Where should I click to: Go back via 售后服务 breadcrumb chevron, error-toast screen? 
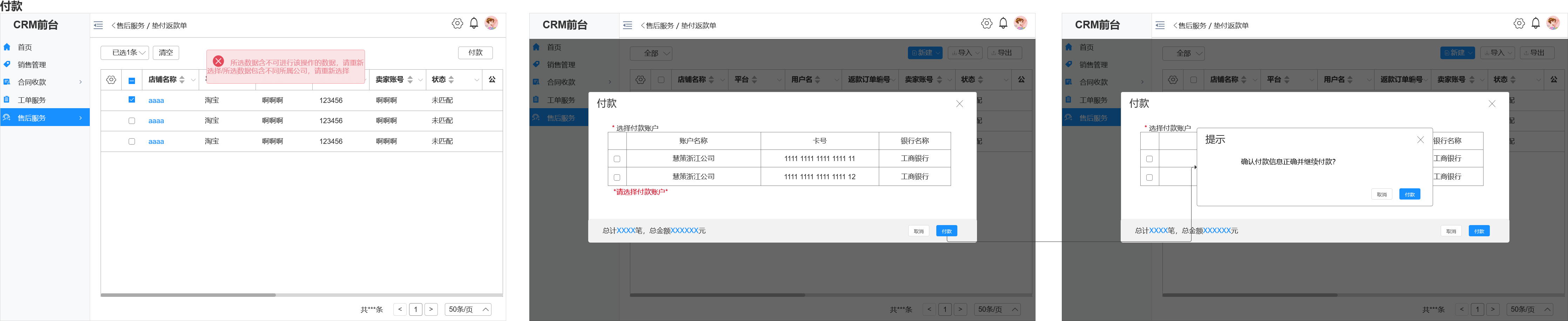coord(113,26)
